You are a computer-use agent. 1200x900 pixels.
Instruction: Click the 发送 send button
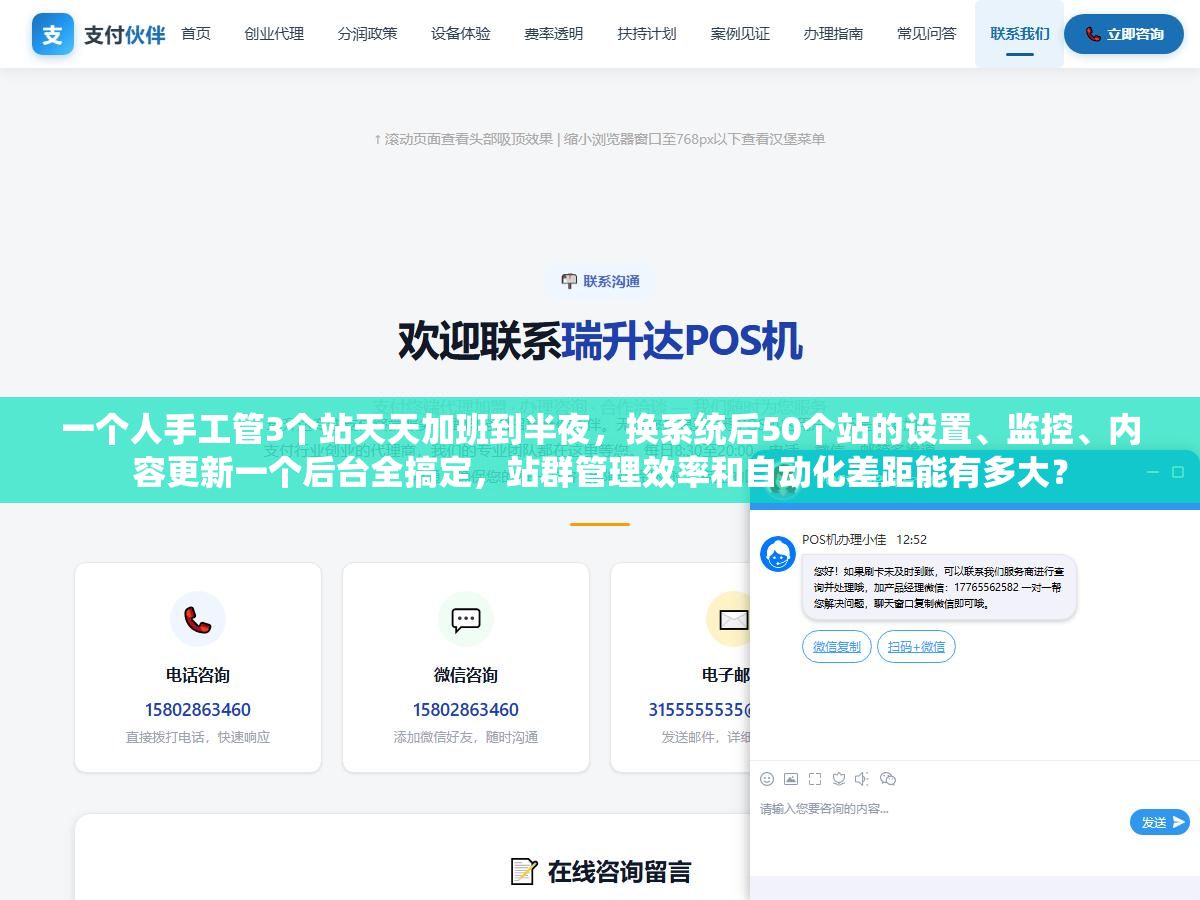(1160, 822)
